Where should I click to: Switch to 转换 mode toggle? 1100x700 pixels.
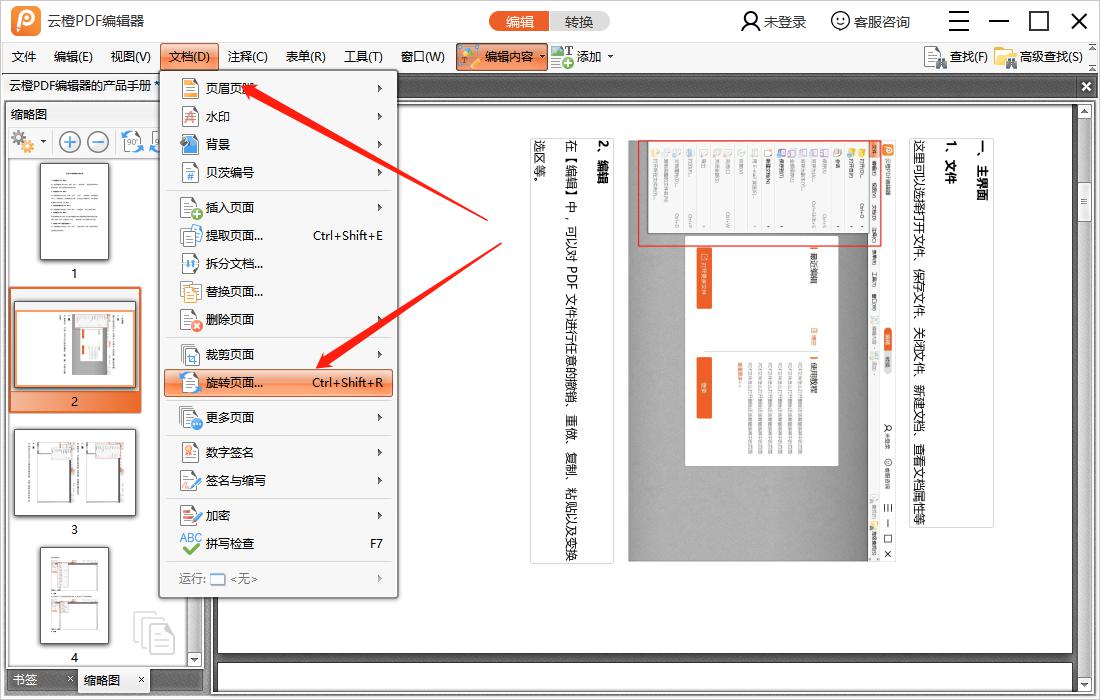pos(579,22)
